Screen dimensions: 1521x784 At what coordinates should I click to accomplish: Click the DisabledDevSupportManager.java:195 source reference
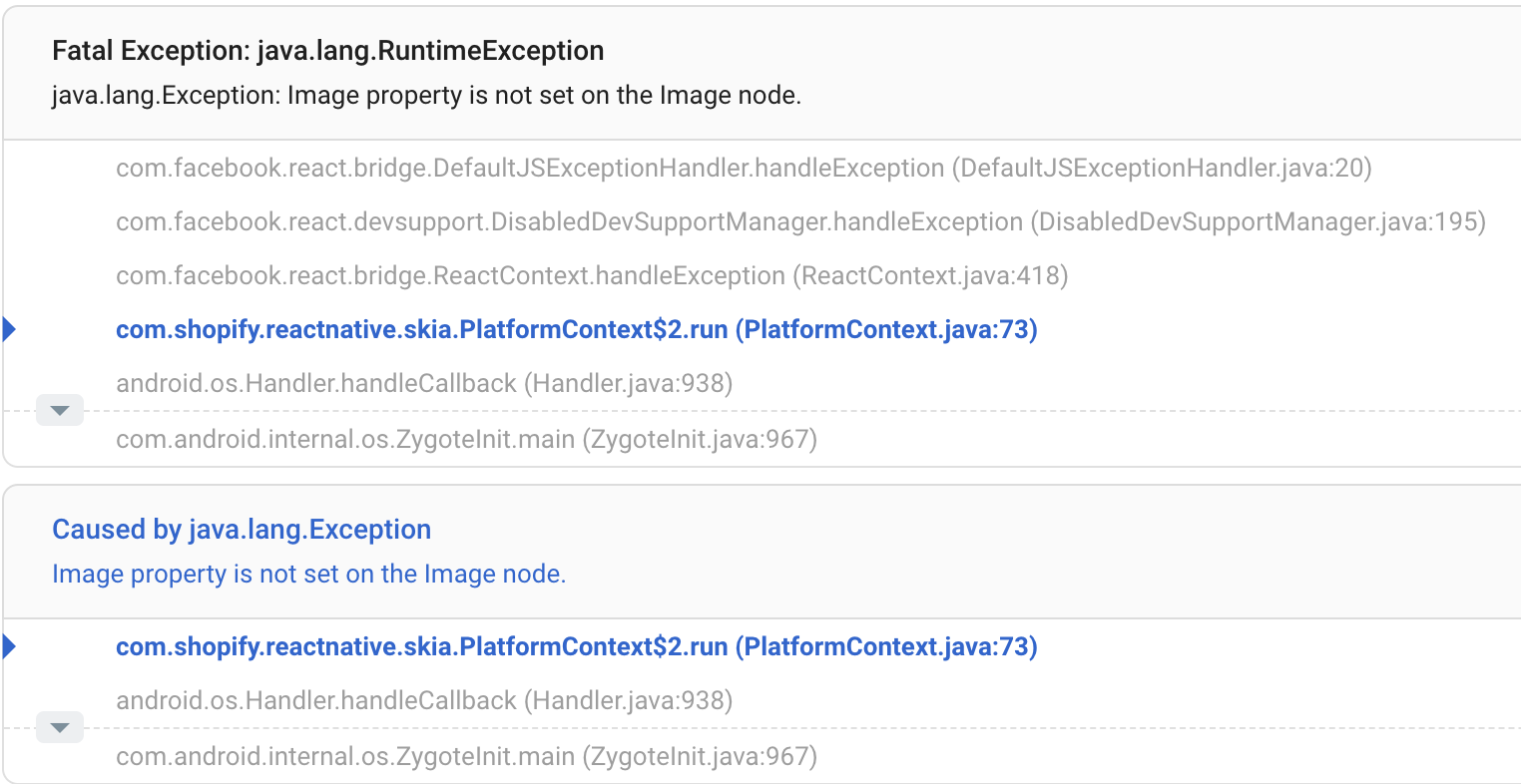coord(1262,221)
